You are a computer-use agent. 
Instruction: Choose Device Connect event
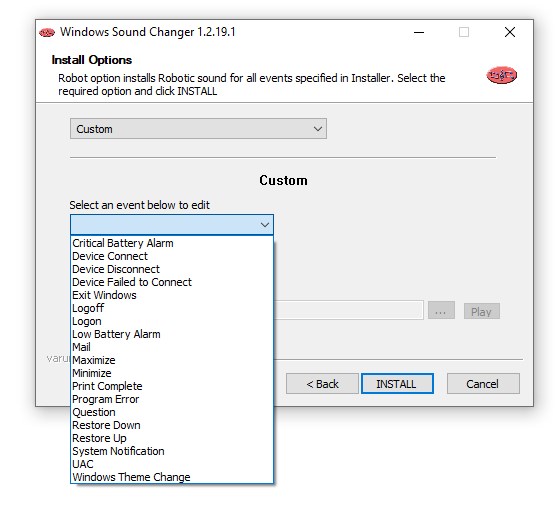[172, 256]
